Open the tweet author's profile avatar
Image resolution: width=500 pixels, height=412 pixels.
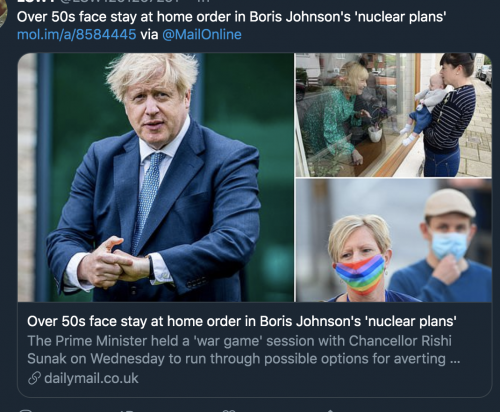(3, 13)
